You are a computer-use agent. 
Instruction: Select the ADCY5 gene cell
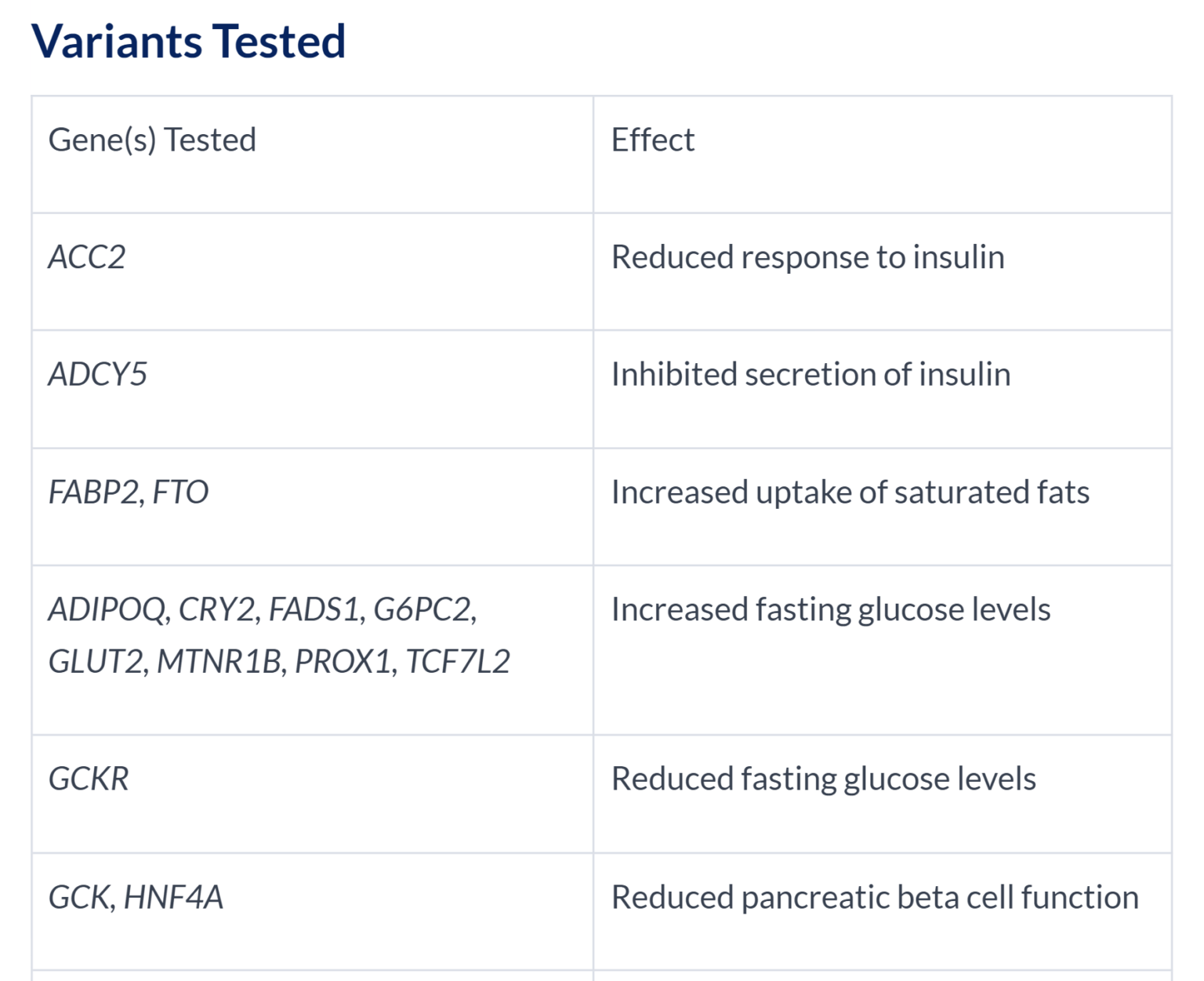98,375
